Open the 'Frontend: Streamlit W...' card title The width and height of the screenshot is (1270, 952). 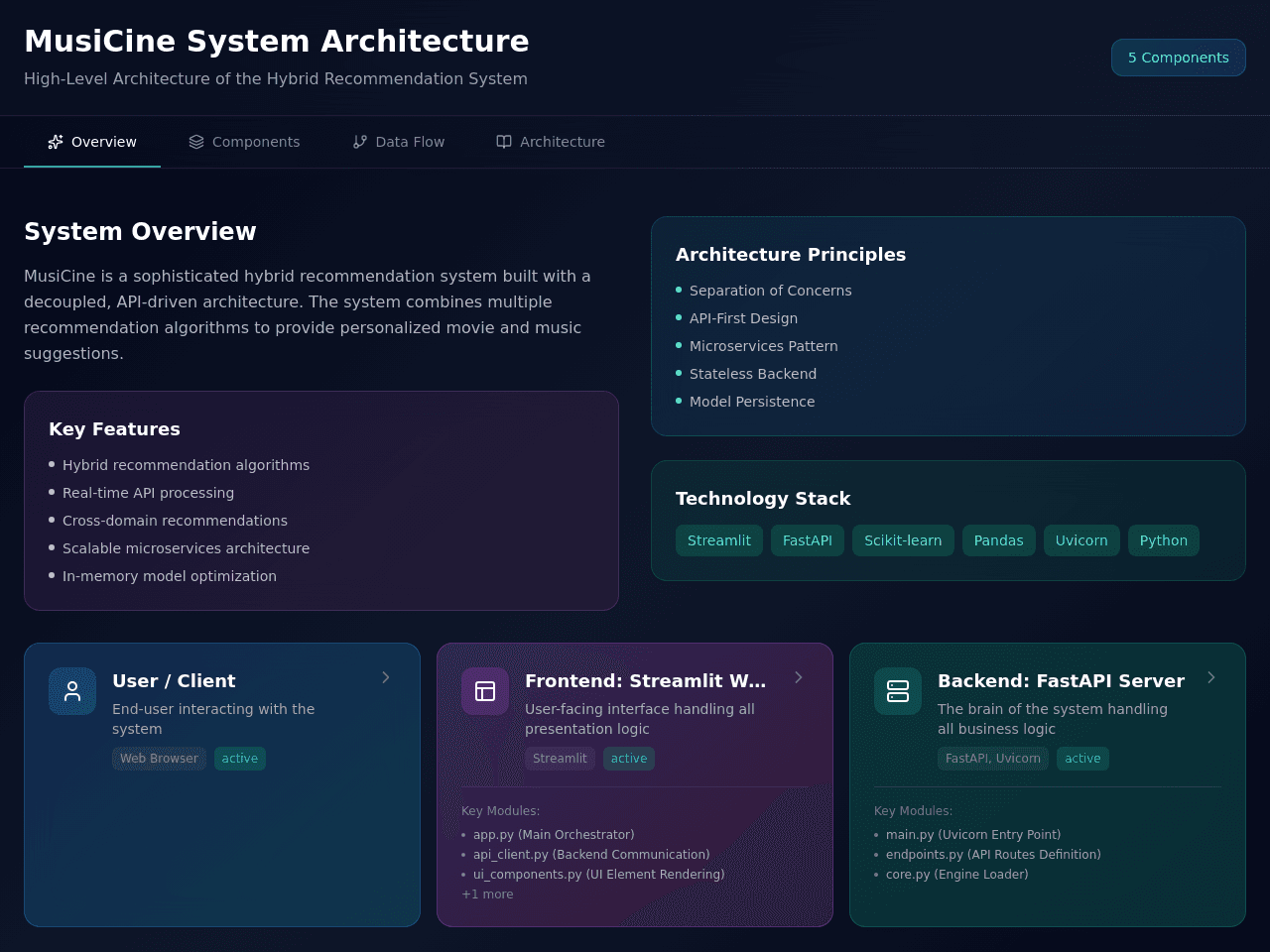tap(646, 681)
